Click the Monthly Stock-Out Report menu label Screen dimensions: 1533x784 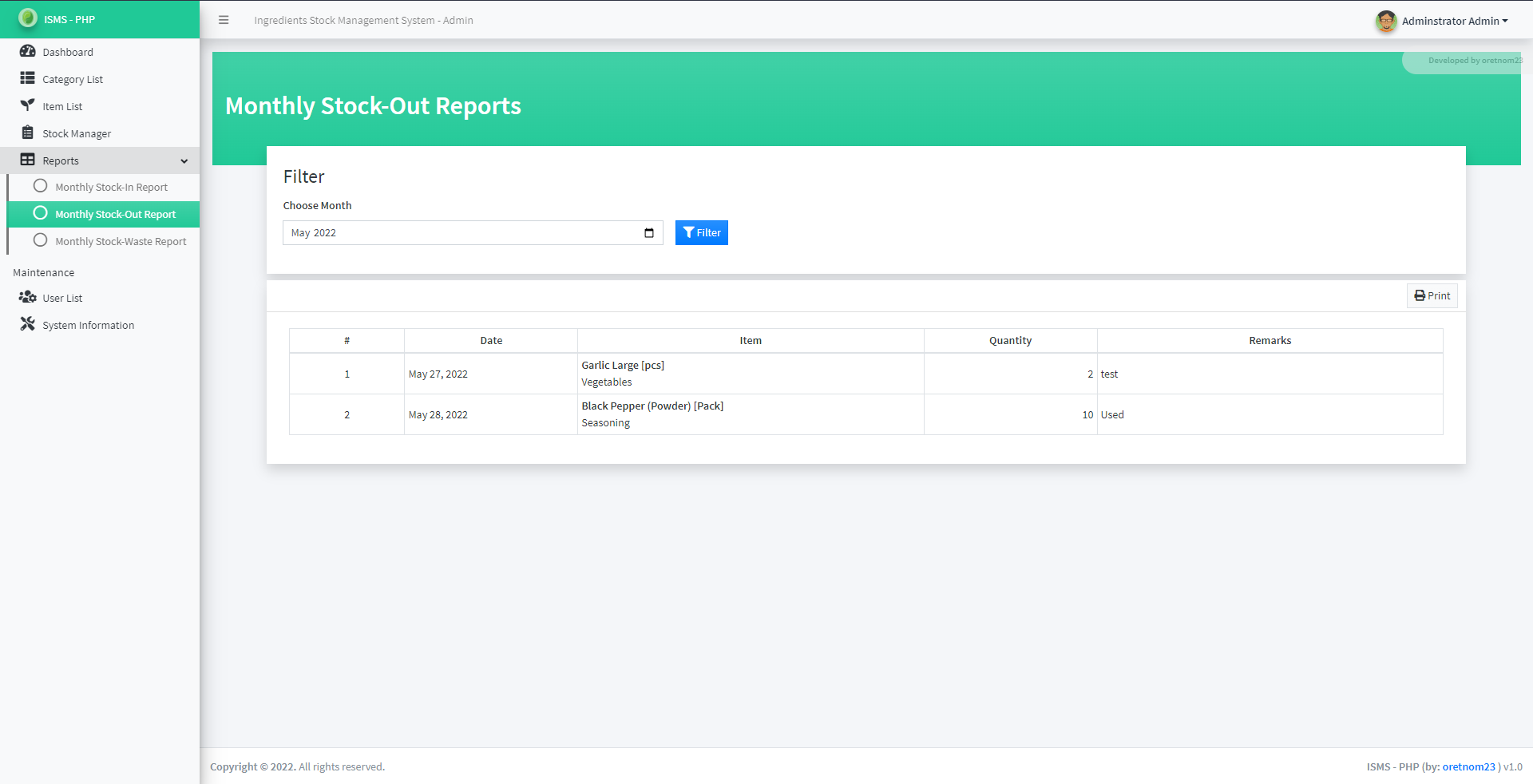coord(116,214)
